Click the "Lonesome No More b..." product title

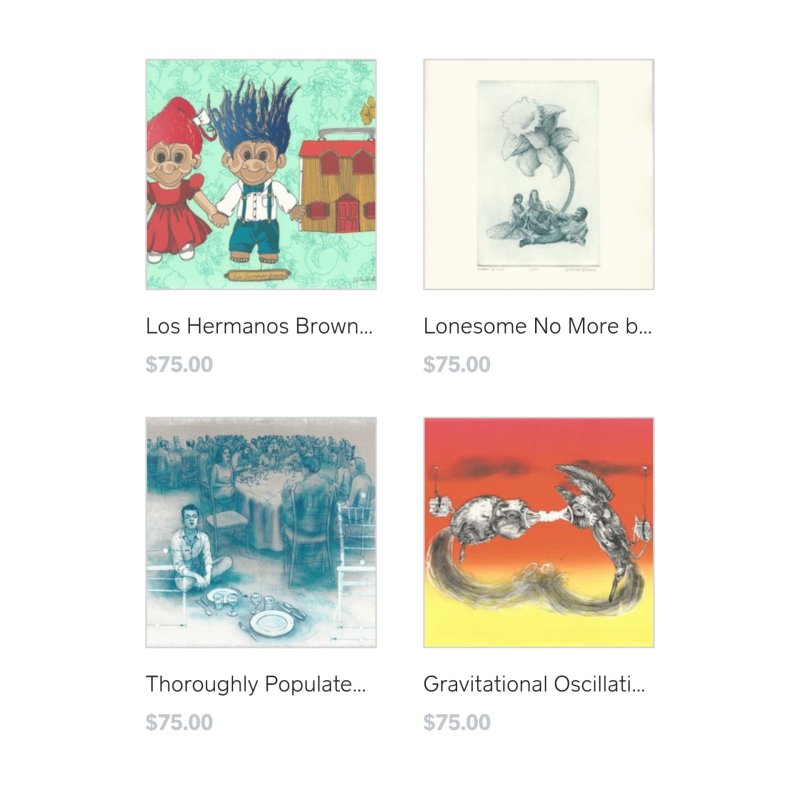pos(537,326)
